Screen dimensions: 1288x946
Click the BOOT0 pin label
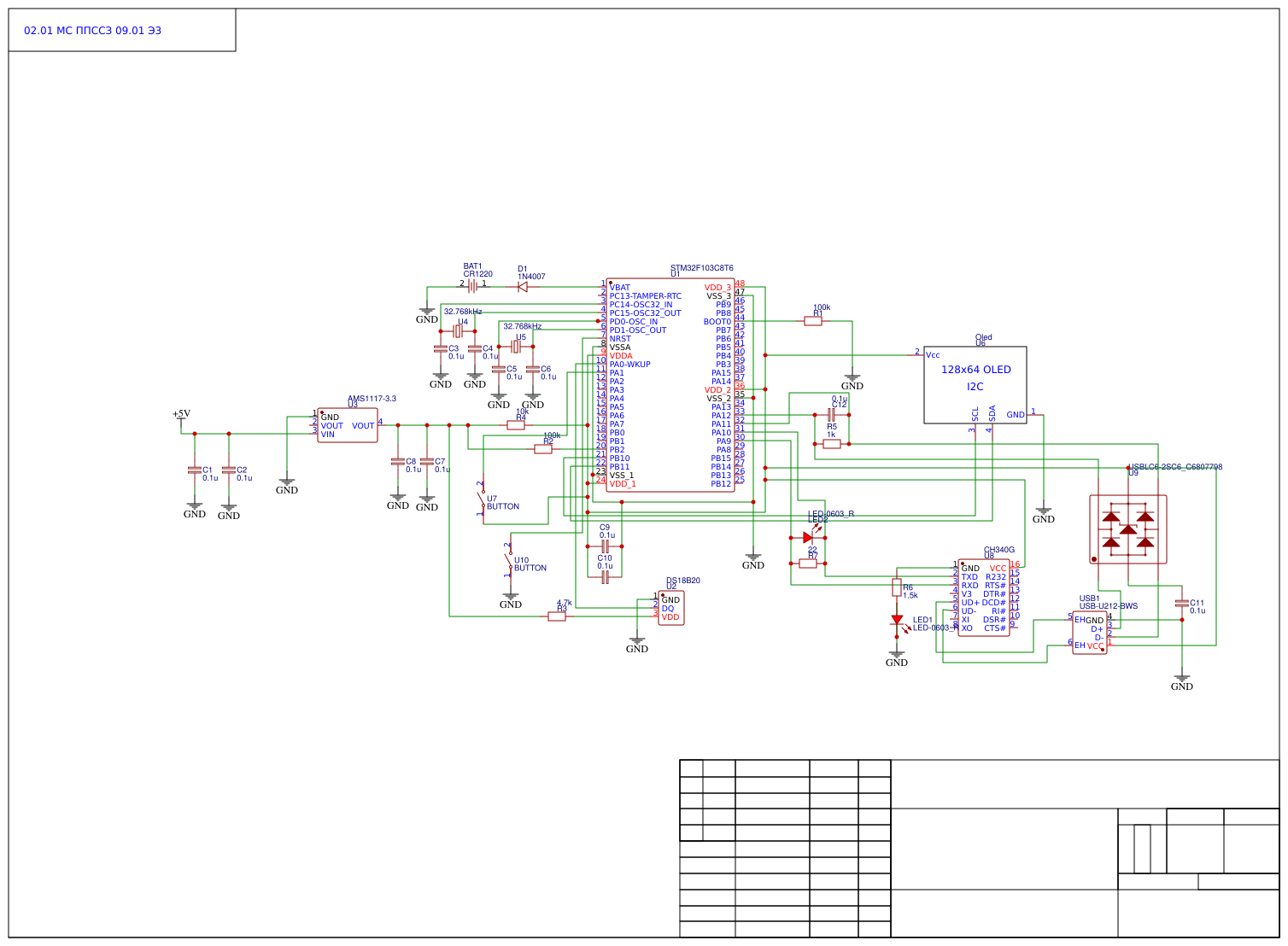point(717,322)
